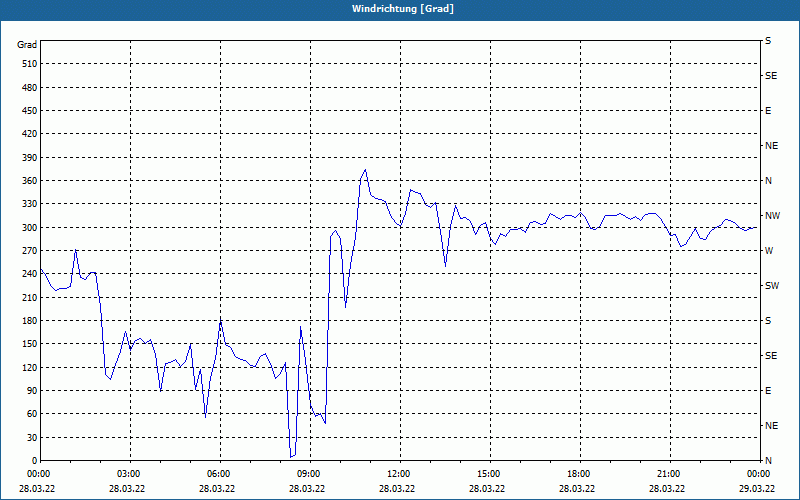Select the 240 left axis label
Viewport: 800px width, 500px height.
click(x=30, y=274)
